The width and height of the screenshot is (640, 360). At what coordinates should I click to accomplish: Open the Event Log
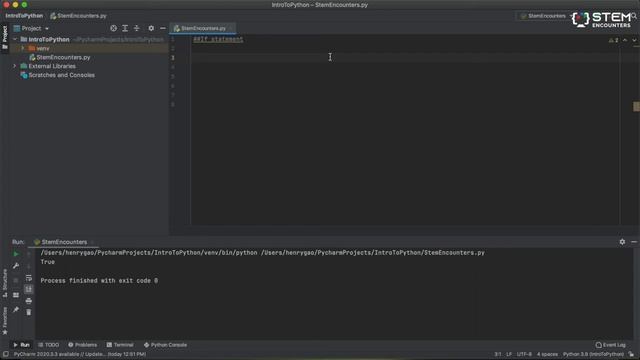coord(611,345)
